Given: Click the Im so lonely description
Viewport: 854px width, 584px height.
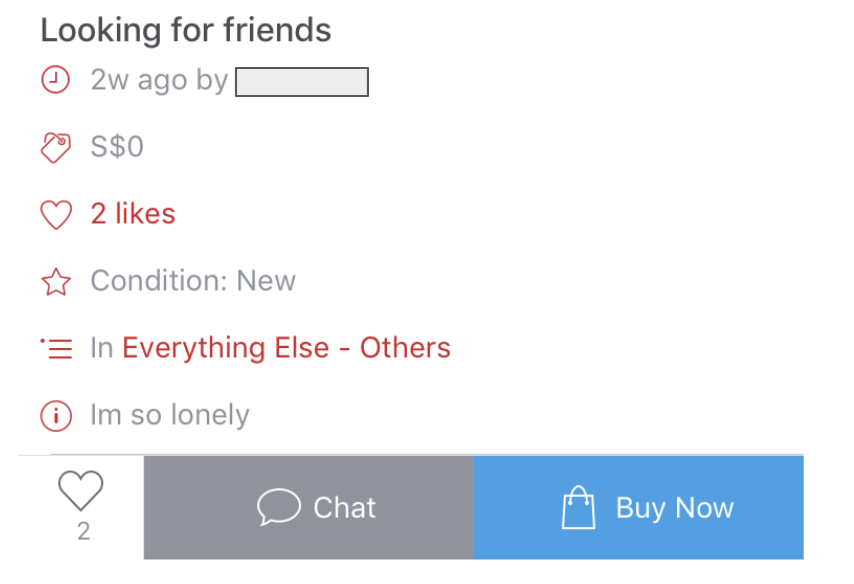Looking at the screenshot, I should tap(170, 415).
